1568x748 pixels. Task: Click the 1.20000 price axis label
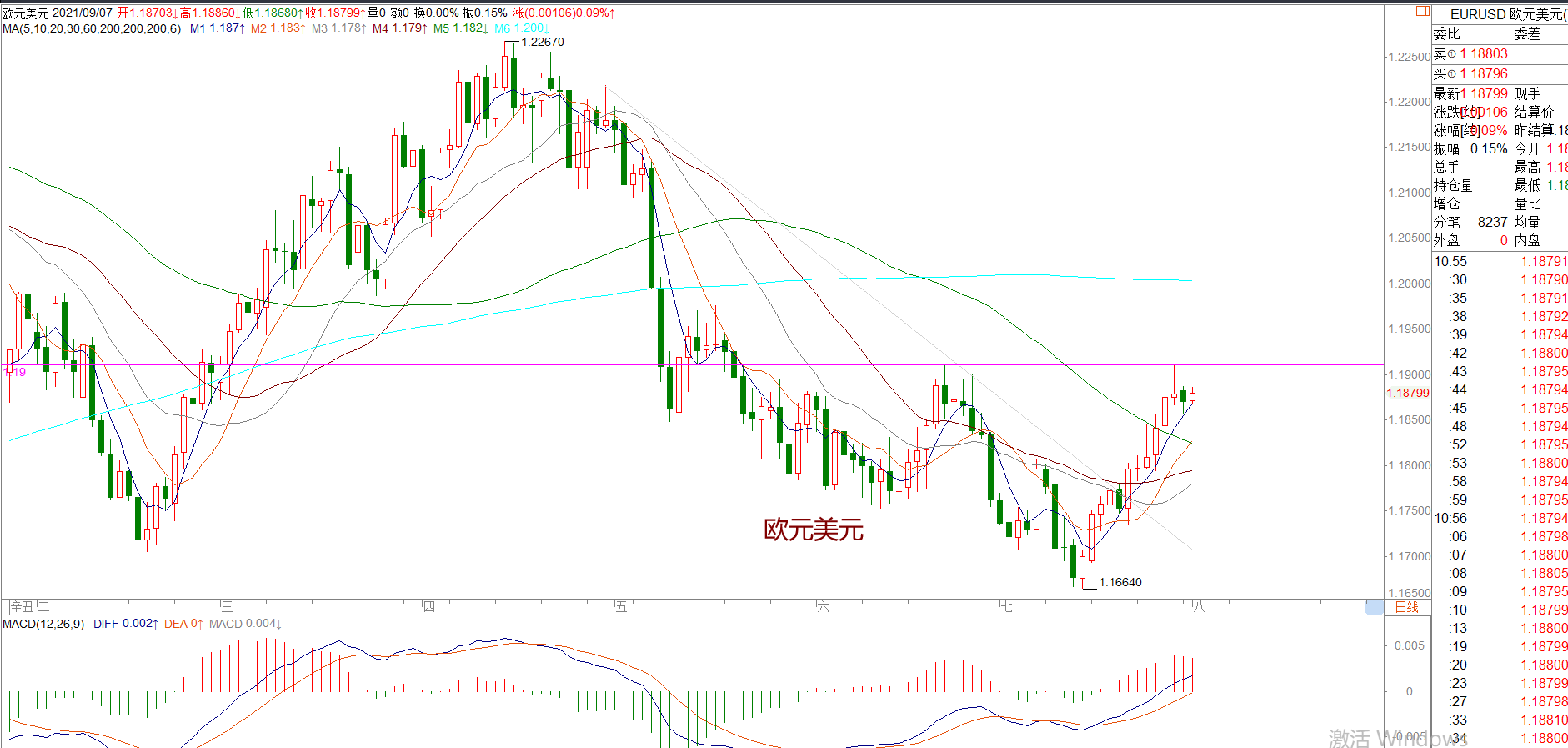point(1409,284)
